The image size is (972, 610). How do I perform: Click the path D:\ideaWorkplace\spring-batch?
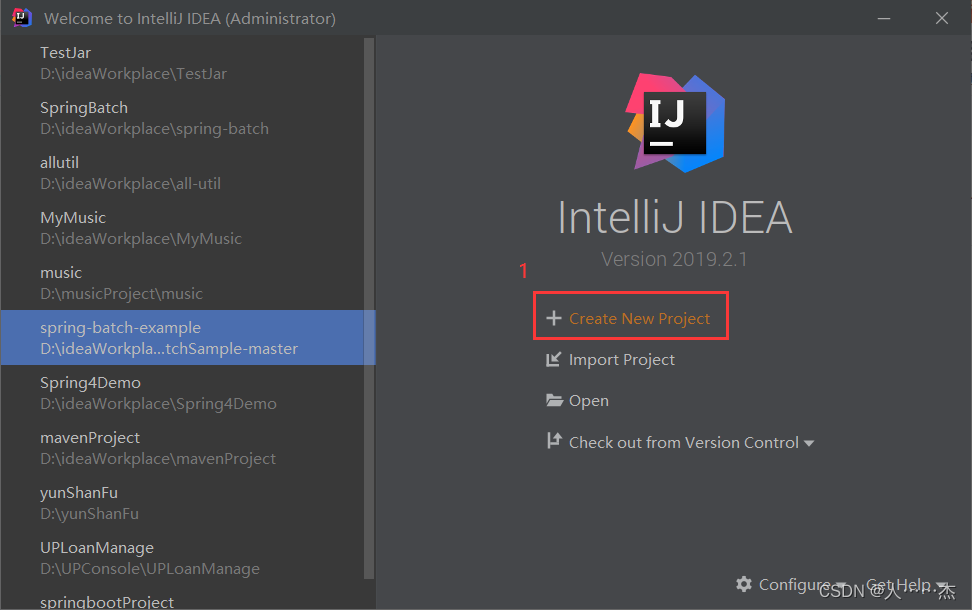[x=154, y=129]
